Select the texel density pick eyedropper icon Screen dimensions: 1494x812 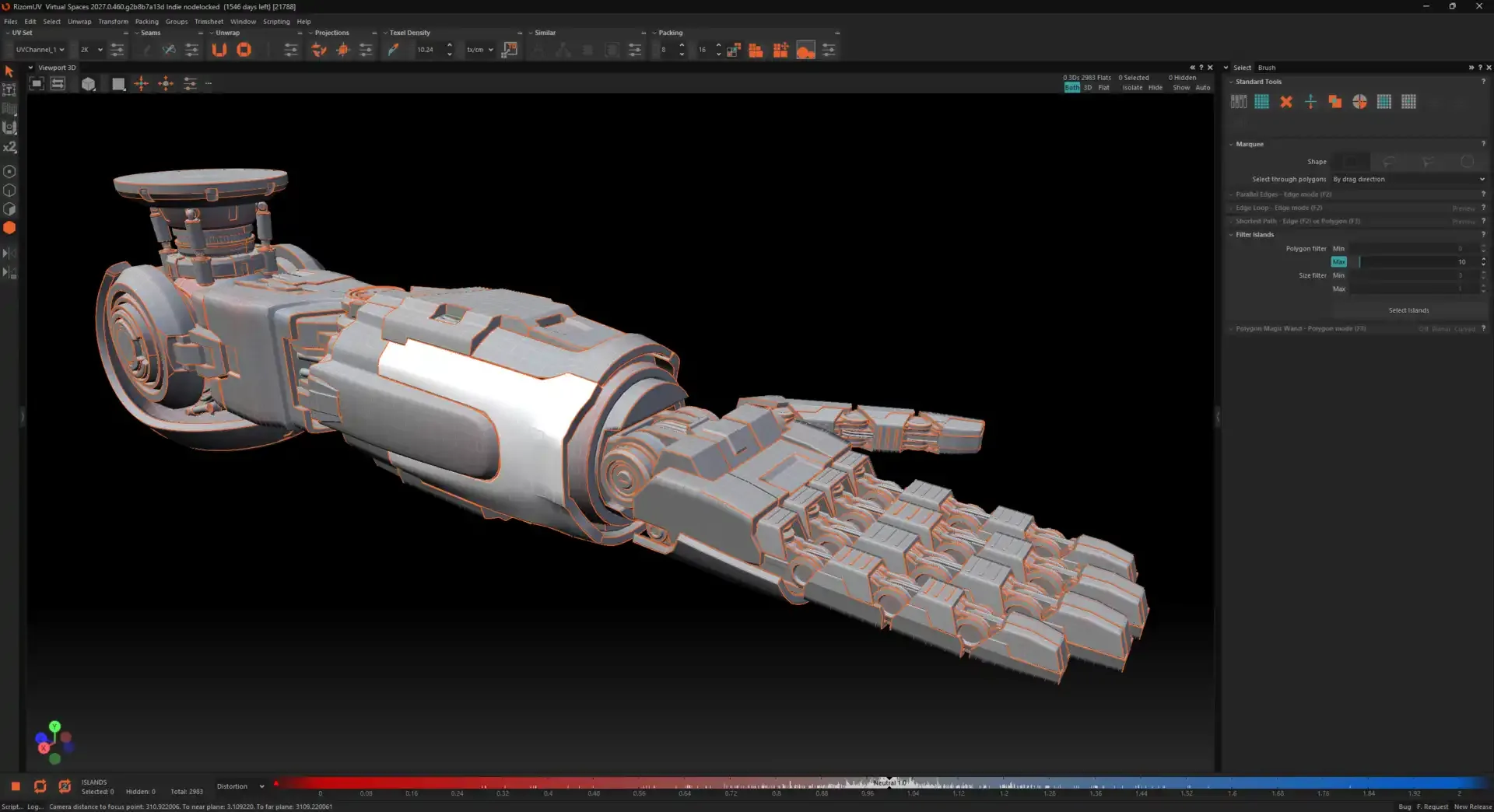click(394, 50)
